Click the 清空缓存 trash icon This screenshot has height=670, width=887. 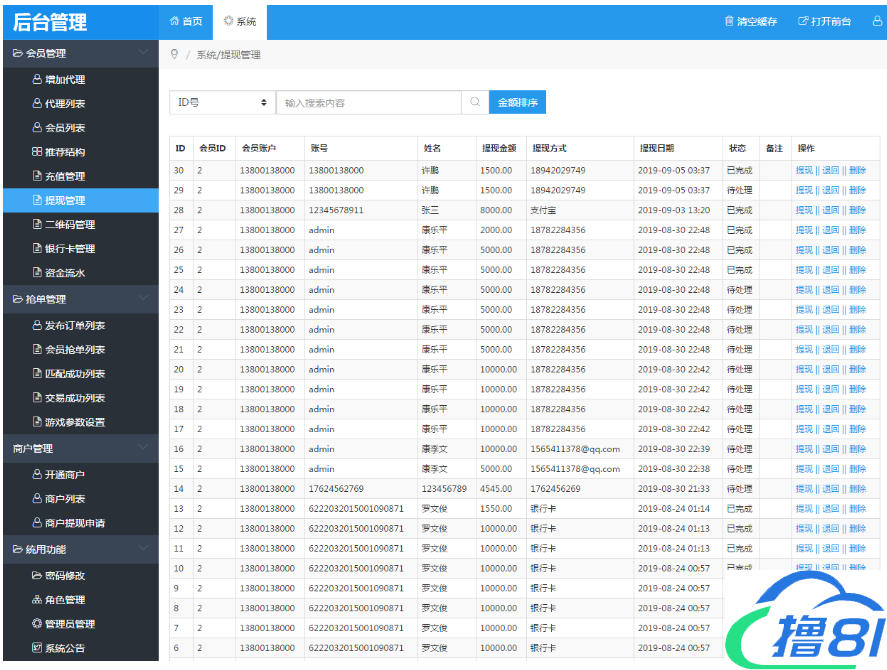coord(729,21)
